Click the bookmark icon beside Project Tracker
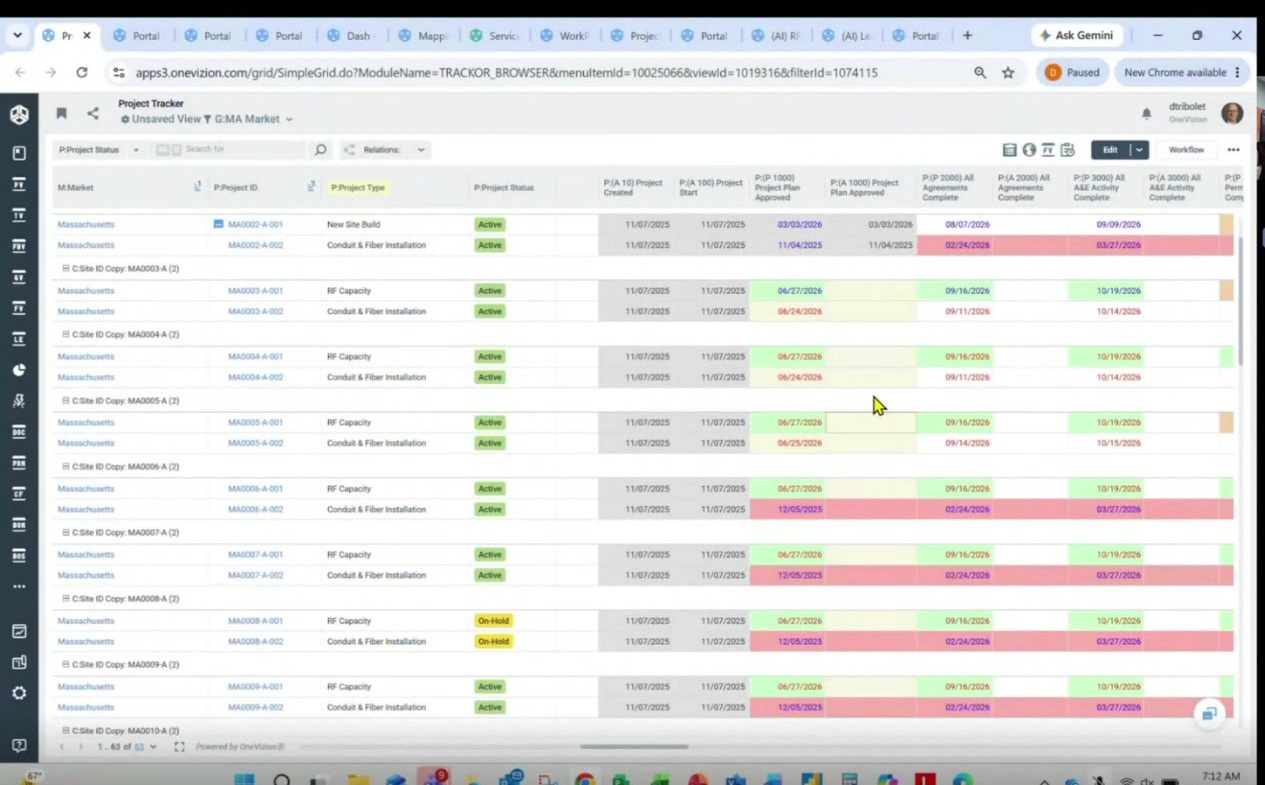1265x785 pixels. pos(61,113)
